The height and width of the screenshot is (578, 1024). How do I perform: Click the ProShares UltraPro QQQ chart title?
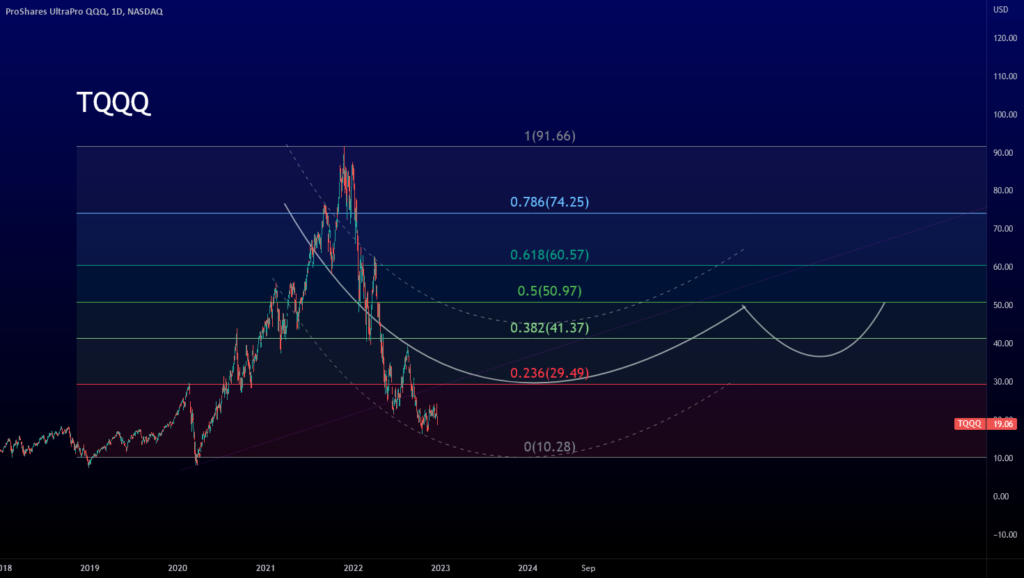[x=84, y=11]
